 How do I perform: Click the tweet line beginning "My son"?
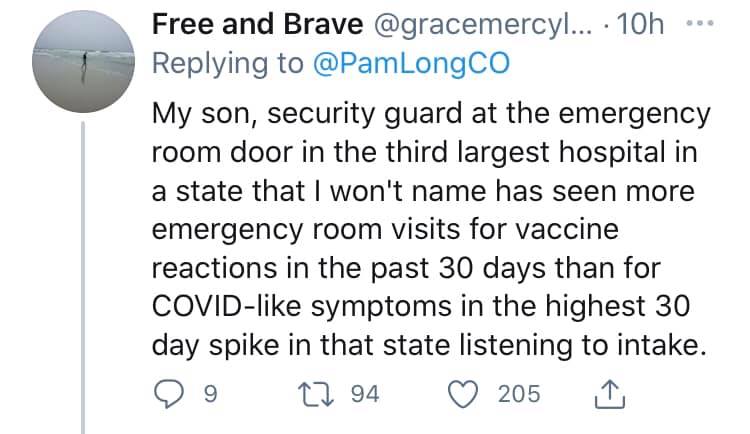tap(430, 114)
